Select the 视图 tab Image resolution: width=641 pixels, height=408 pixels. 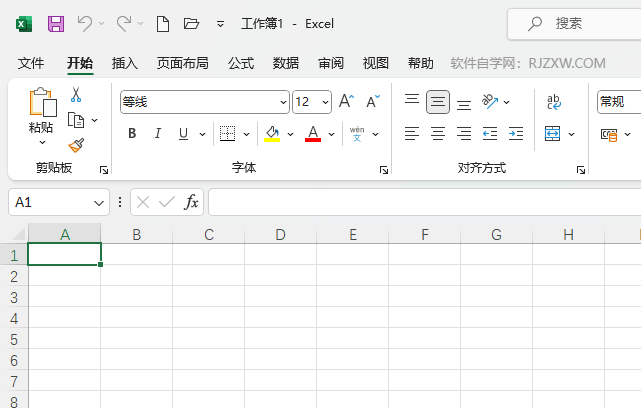[376, 63]
